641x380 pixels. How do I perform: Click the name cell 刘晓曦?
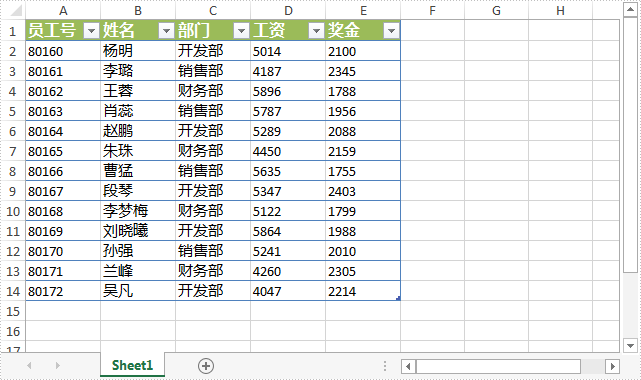coord(138,231)
